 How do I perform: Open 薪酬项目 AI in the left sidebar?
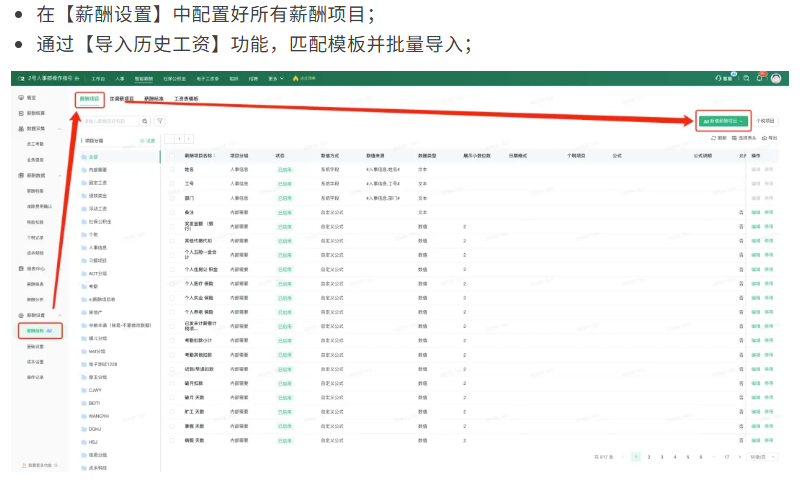40,331
